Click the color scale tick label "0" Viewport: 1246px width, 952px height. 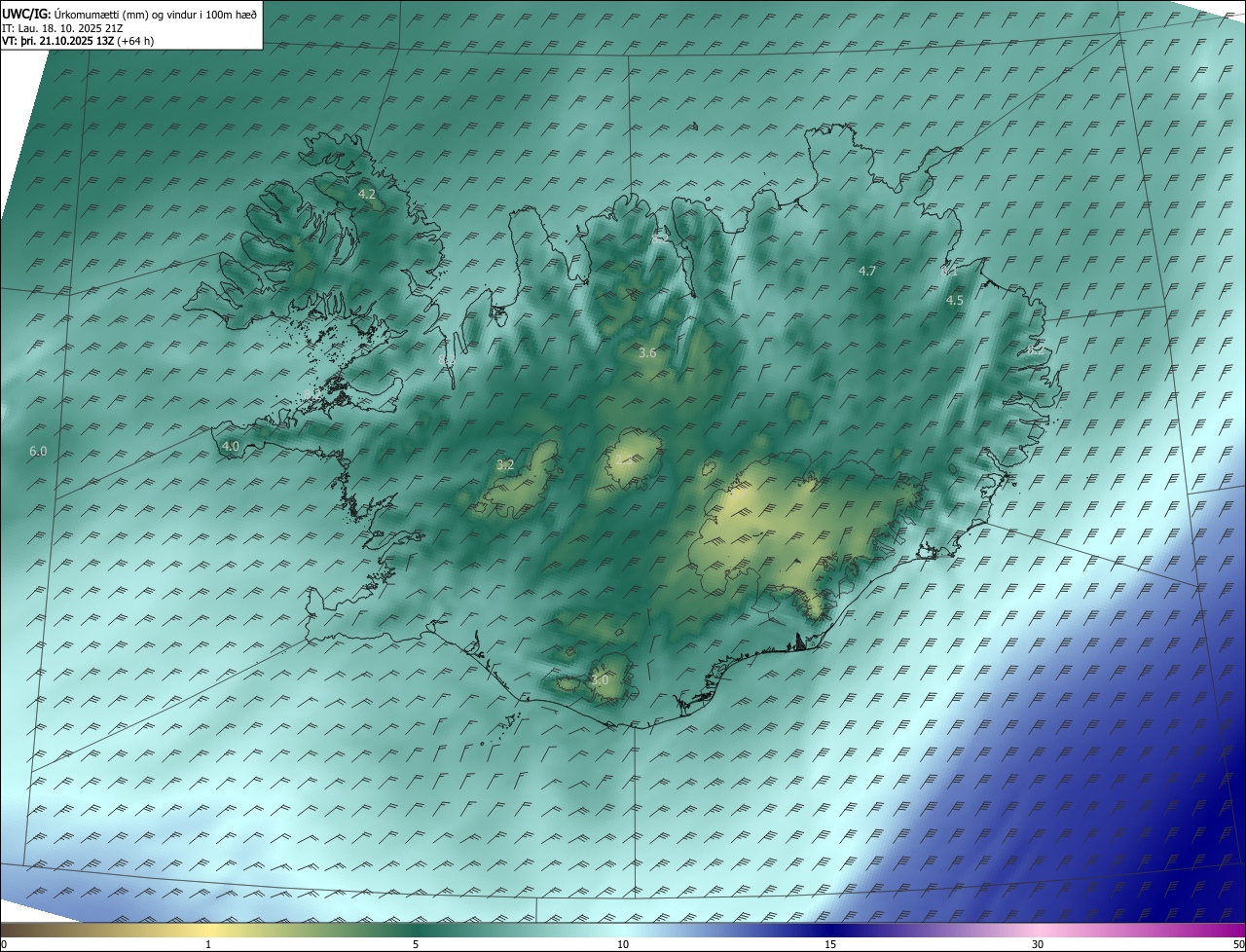click(4, 944)
